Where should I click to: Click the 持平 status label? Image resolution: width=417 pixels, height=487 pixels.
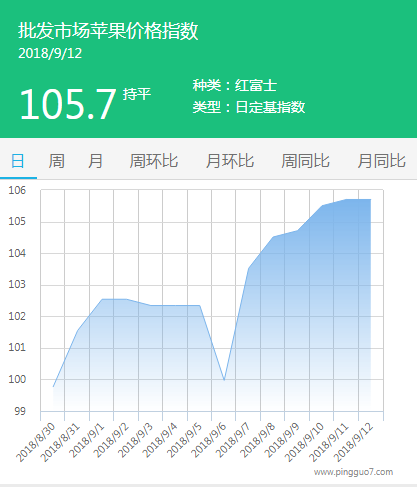(x=137, y=94)
